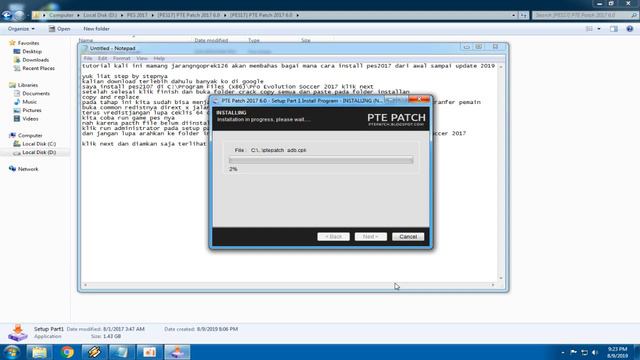Screen dimensions: 640x360
Task: Open Notepad File menu
Action: tap(88, 58)
